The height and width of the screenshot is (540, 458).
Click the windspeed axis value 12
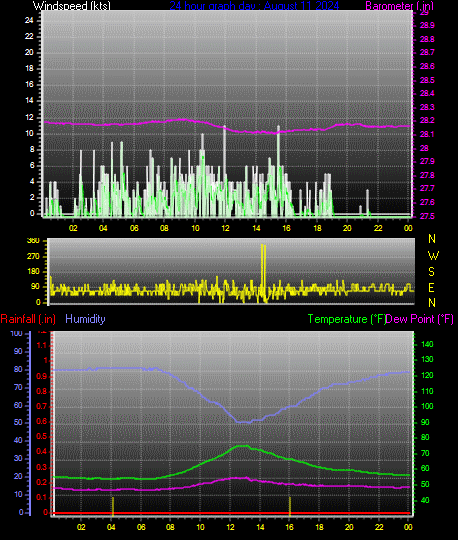click(29, 117)
